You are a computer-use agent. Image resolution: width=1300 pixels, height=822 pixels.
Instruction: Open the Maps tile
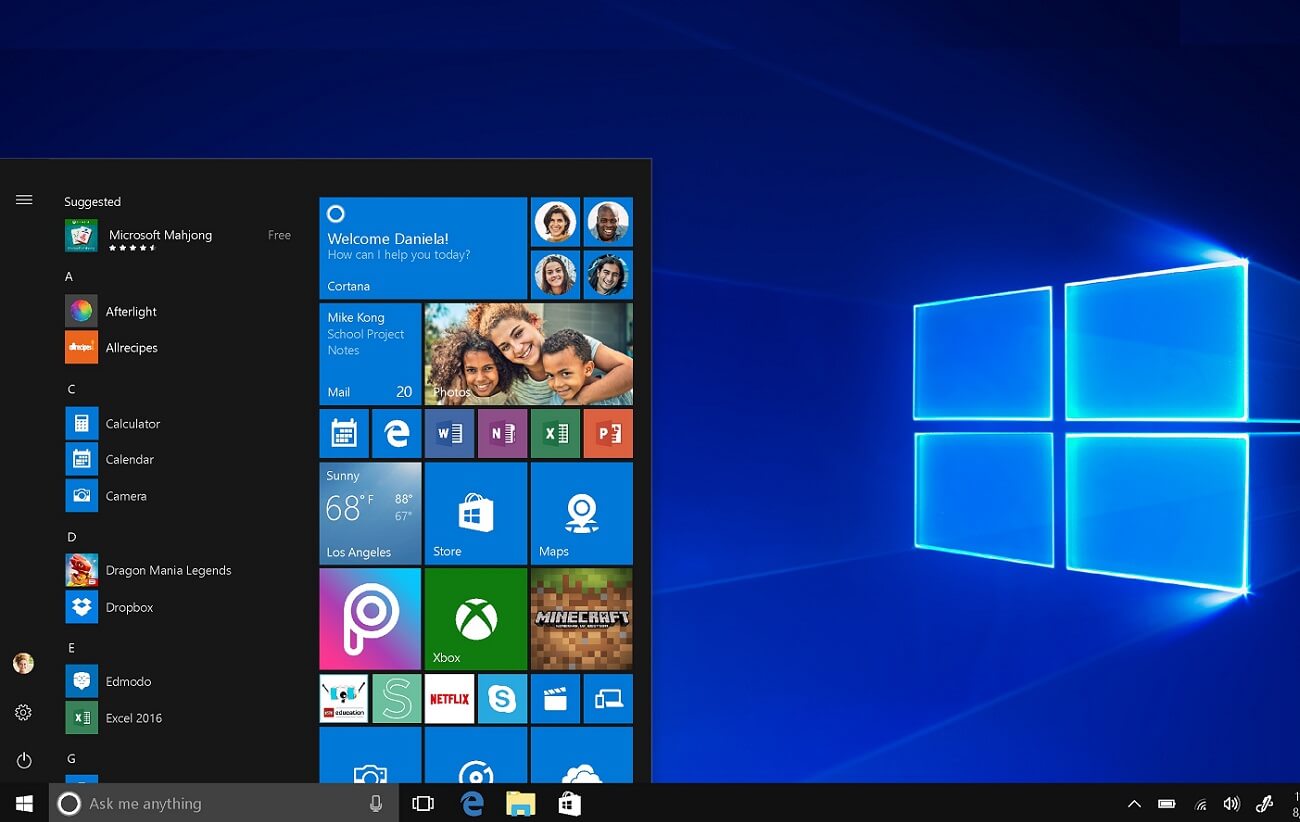(581, 513)
